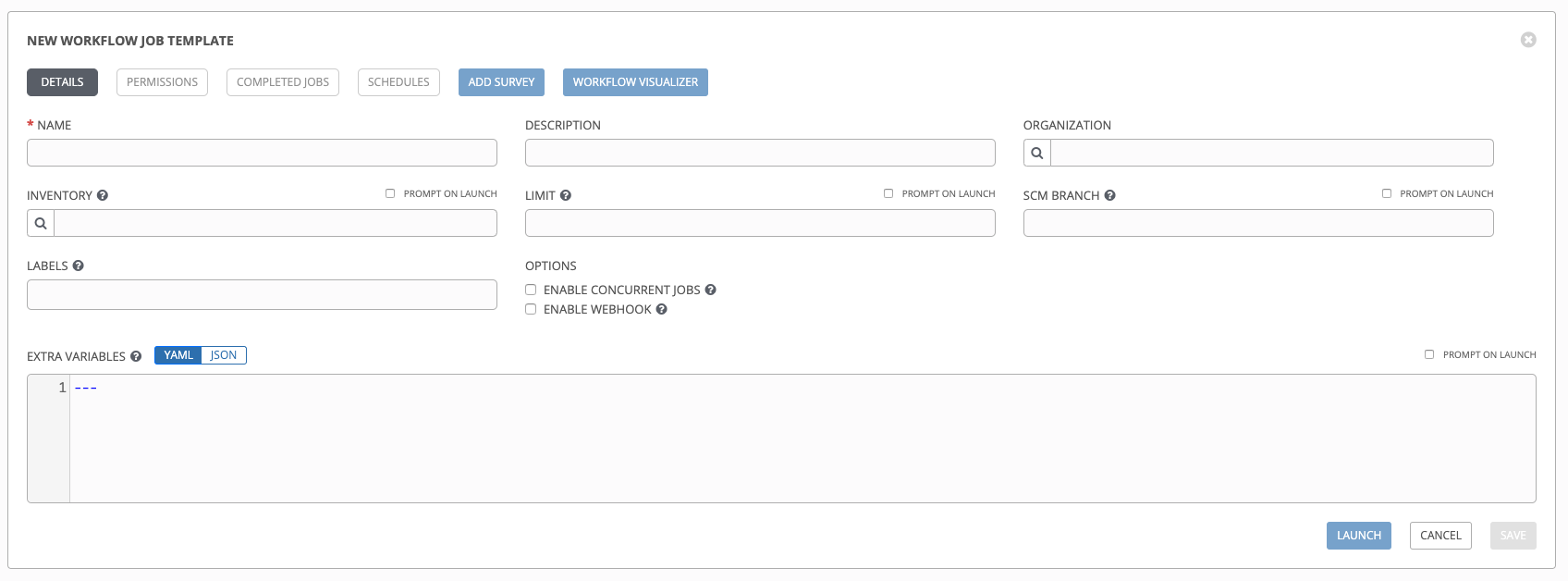This screenshot has height=581, width=1568.
Task: Open the Labels help question icon
Action: (79, 266)
